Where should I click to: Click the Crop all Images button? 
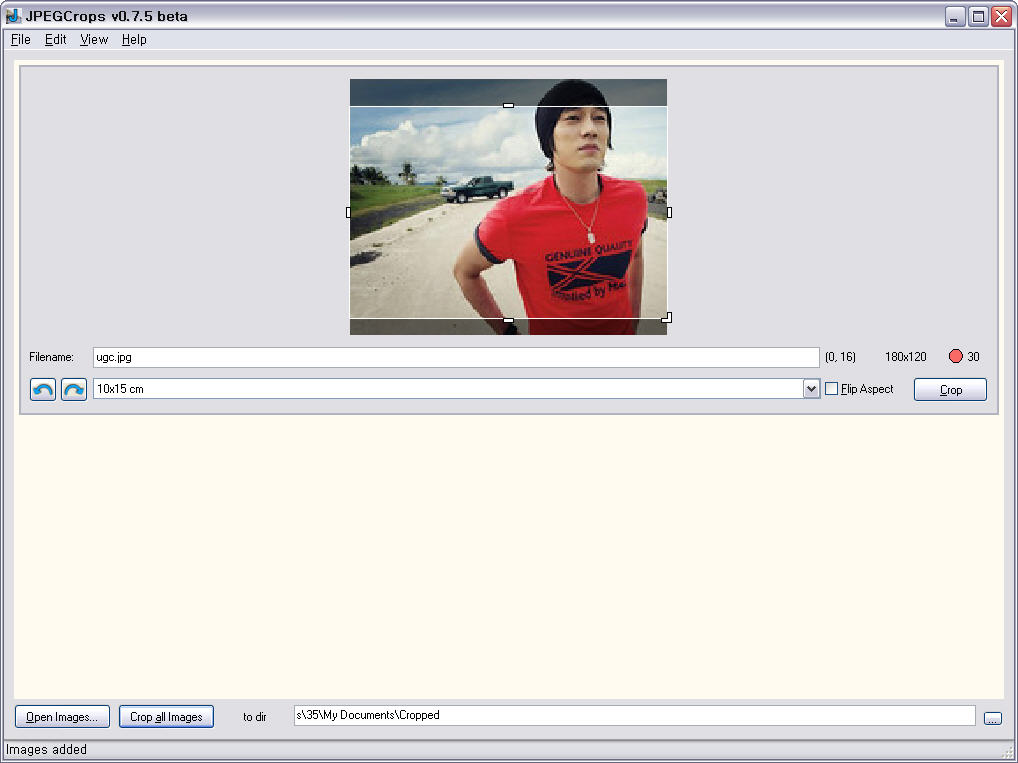(166, 717)
